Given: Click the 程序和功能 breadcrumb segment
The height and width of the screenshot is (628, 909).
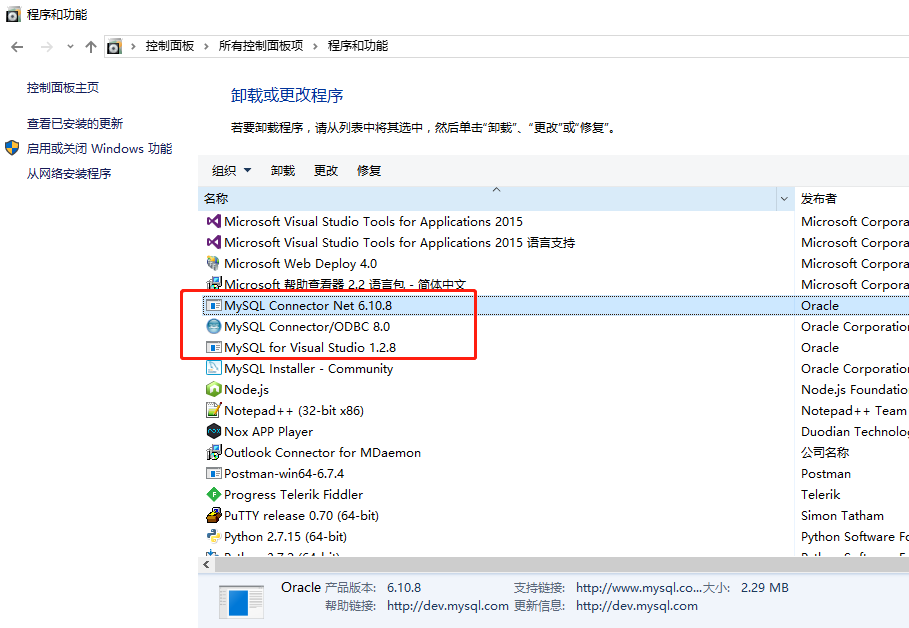Looking at the screenshot, I should 358,46.
